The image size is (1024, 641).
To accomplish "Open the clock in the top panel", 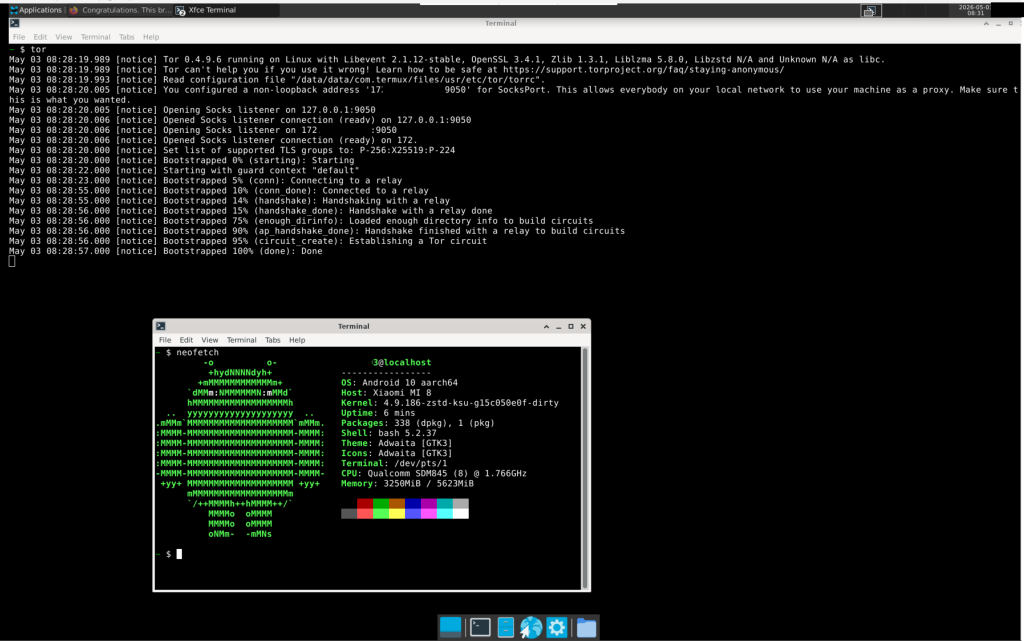I will tap(974, 10).
